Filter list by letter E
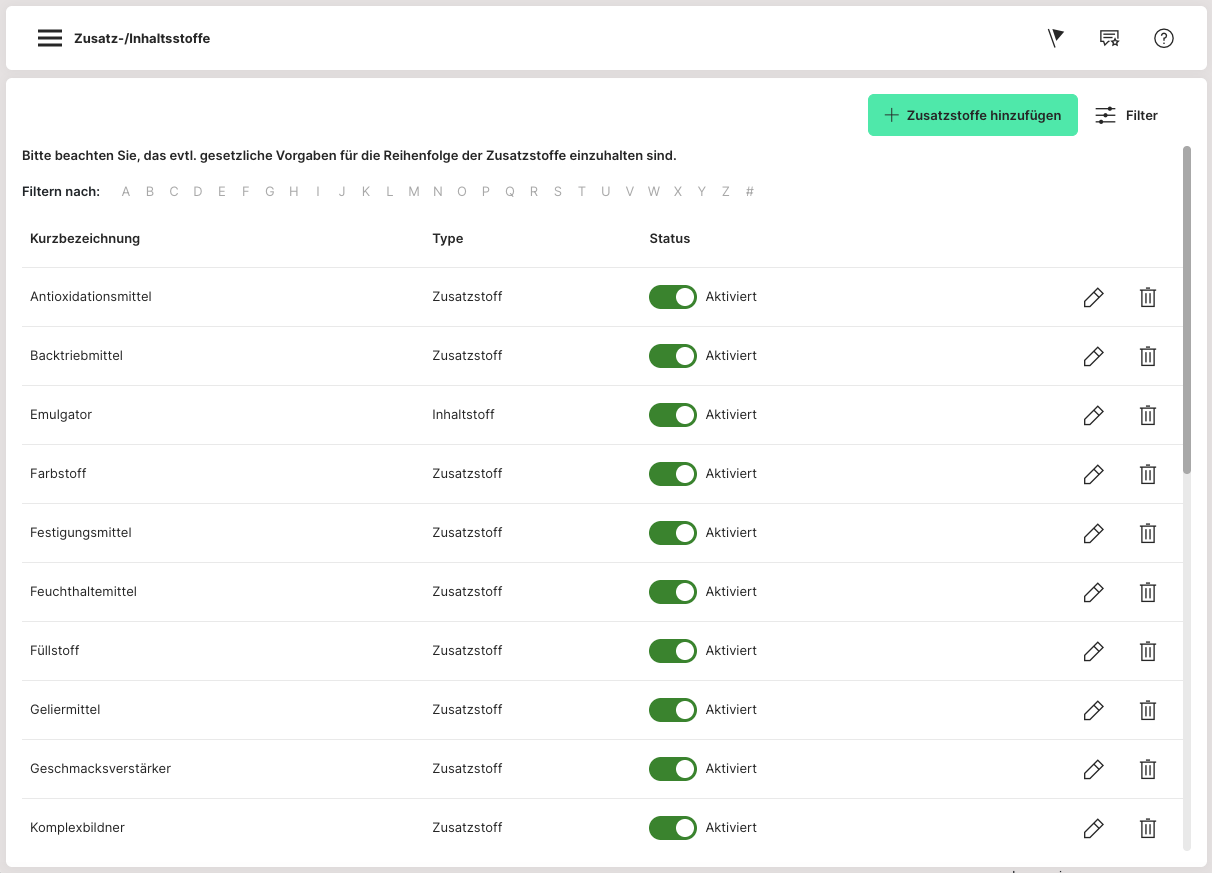The width and height of the screenshot is (1212, 873). pyautogui.click(x=222, y=192)
